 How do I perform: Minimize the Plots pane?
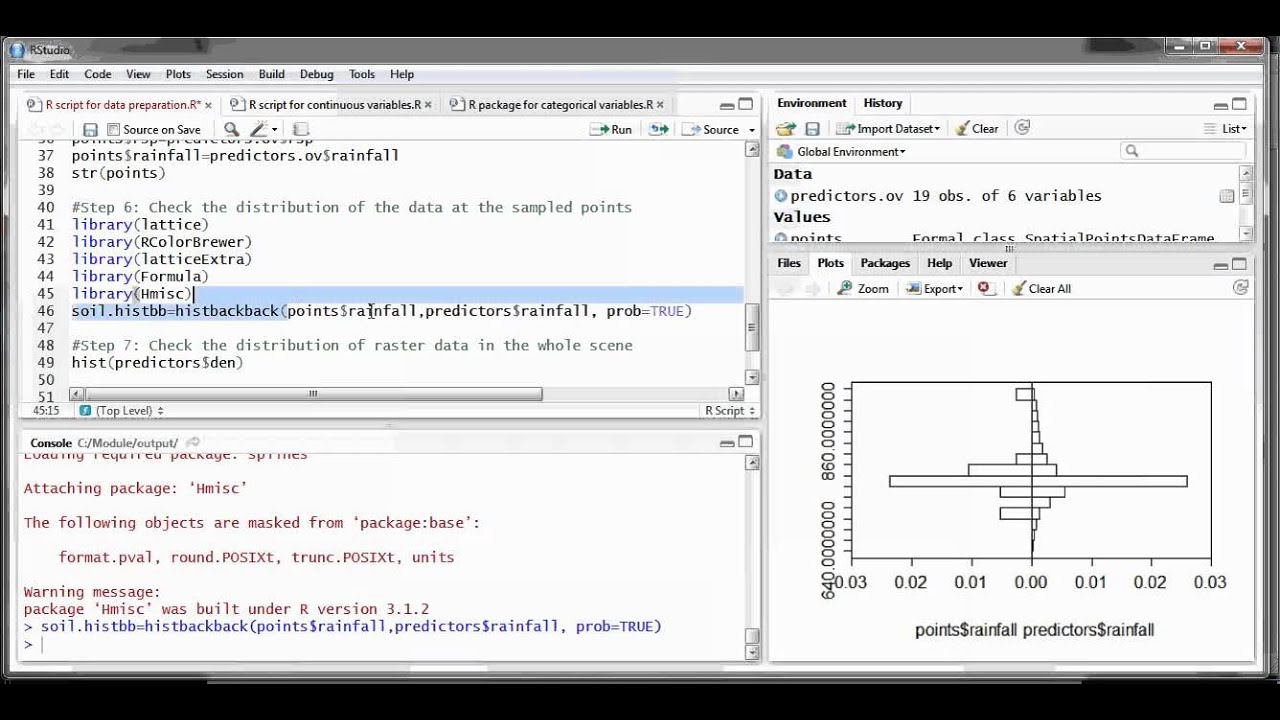click(1220, 264)
